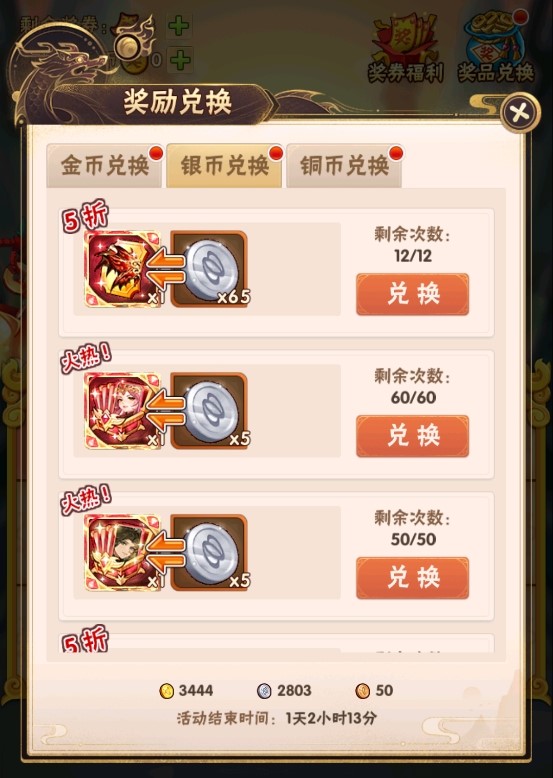The width and height of the screenshot is (553, 778).
Task: Tap the lower green plus add button
Action: (180, 60)
